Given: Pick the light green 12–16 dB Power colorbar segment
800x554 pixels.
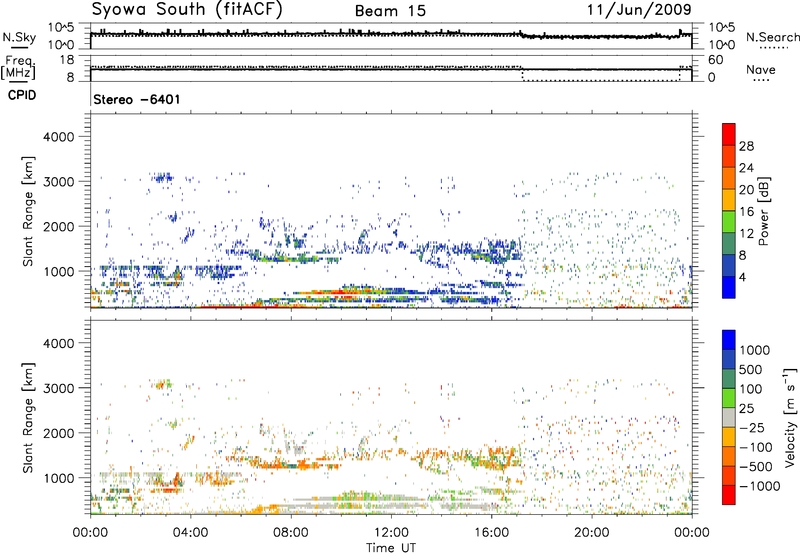Looking at the screenshot, I should [x=729, y=221].
